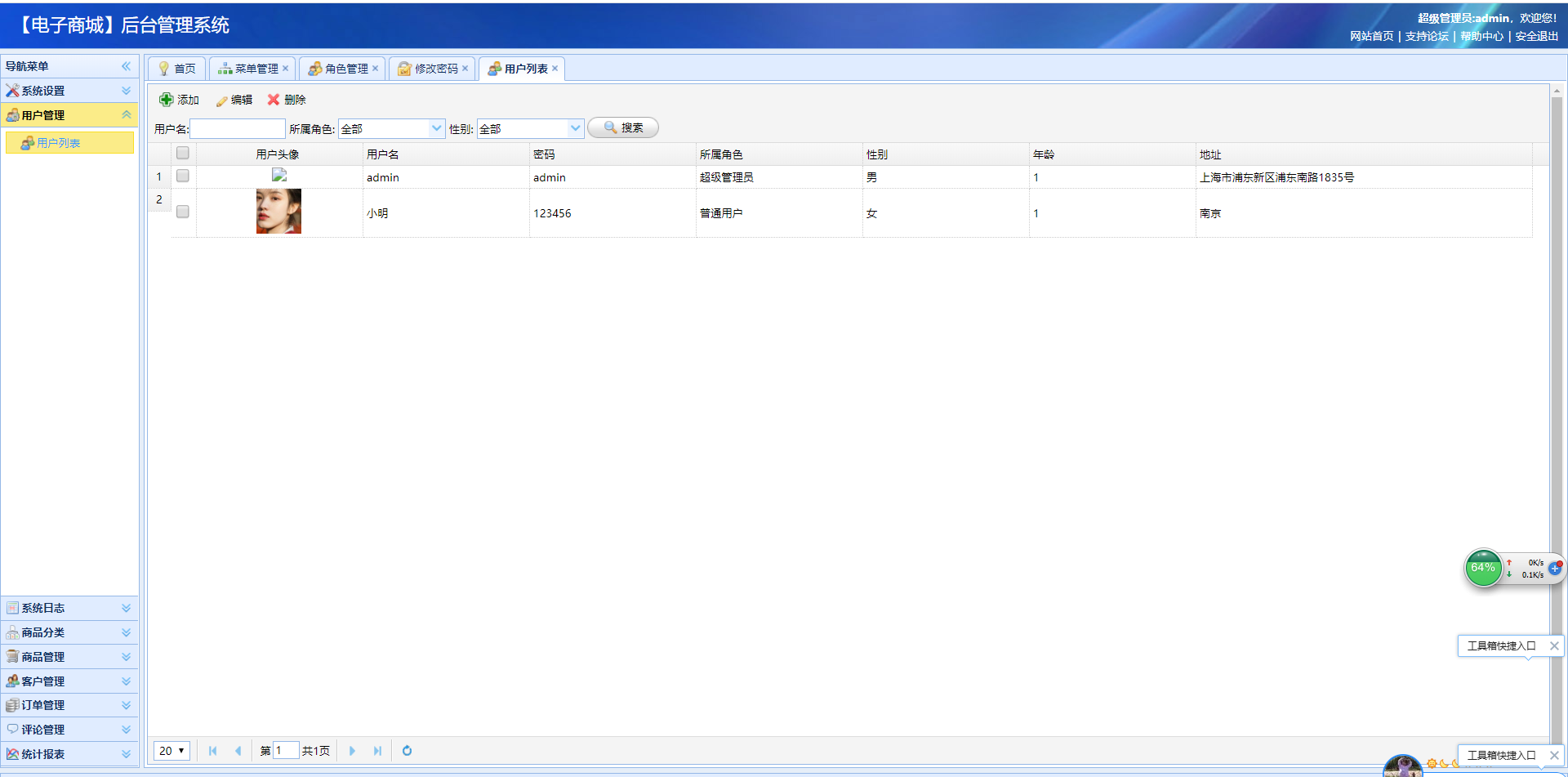Image resolution: width=1568 pixels, height=777 pixels.
Task: Click 小明's avatar thumbnail
Action: click(x=278, y=212)
